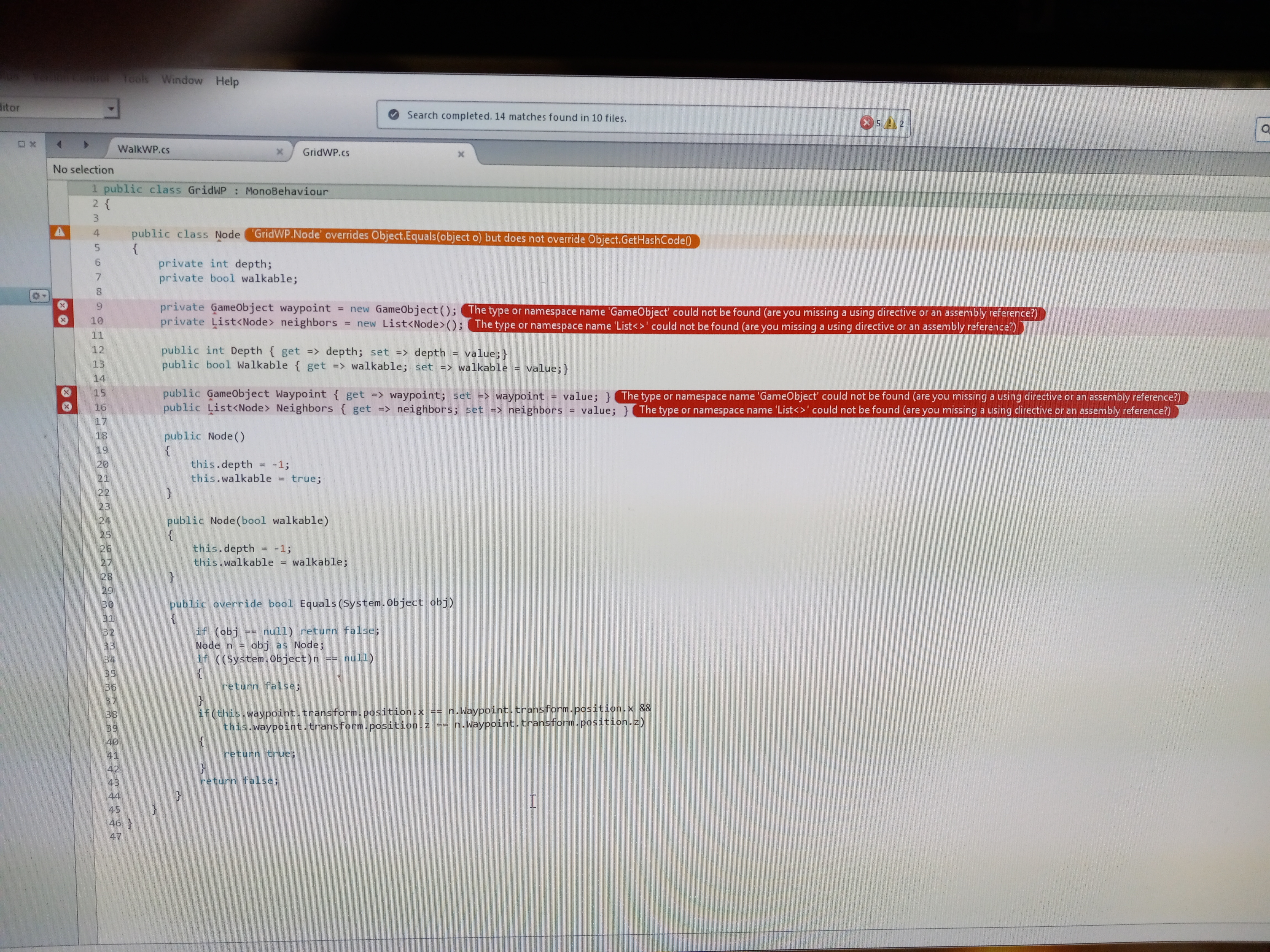
Task: Close the left side panel
Action: pyautogui.click(x=33, y=144)
